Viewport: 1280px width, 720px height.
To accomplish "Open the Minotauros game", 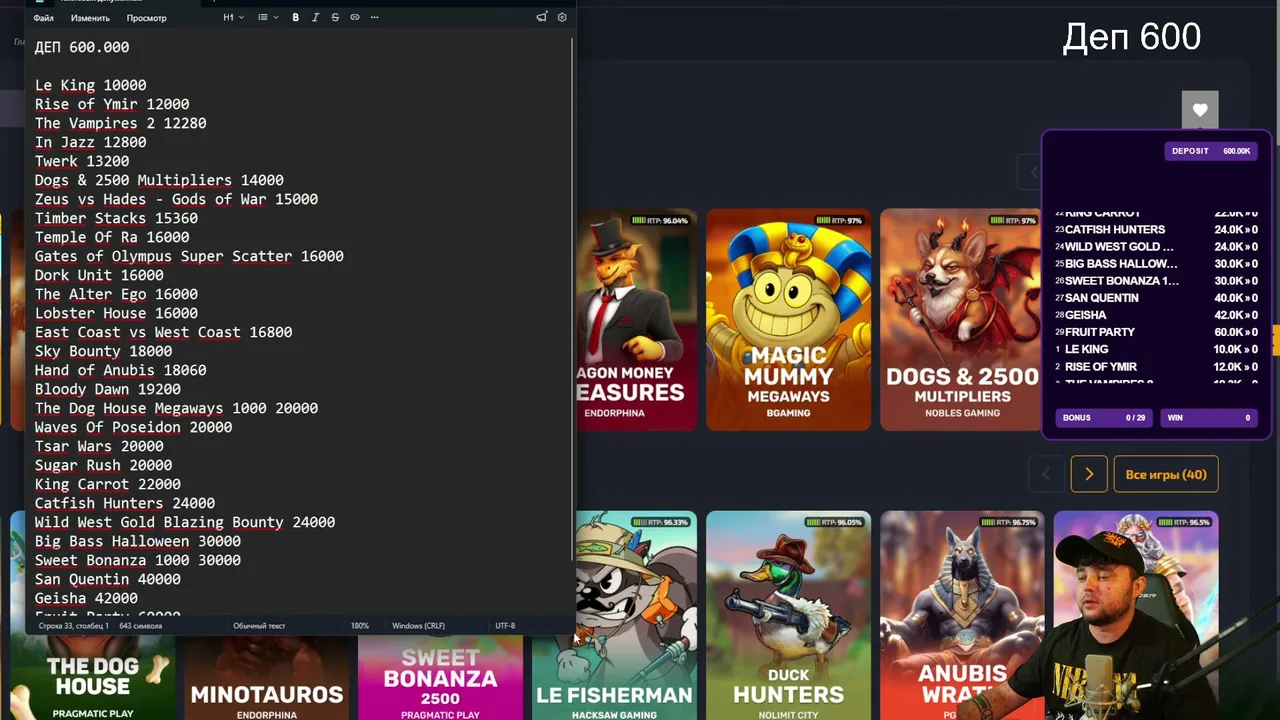I will [267, 678].
